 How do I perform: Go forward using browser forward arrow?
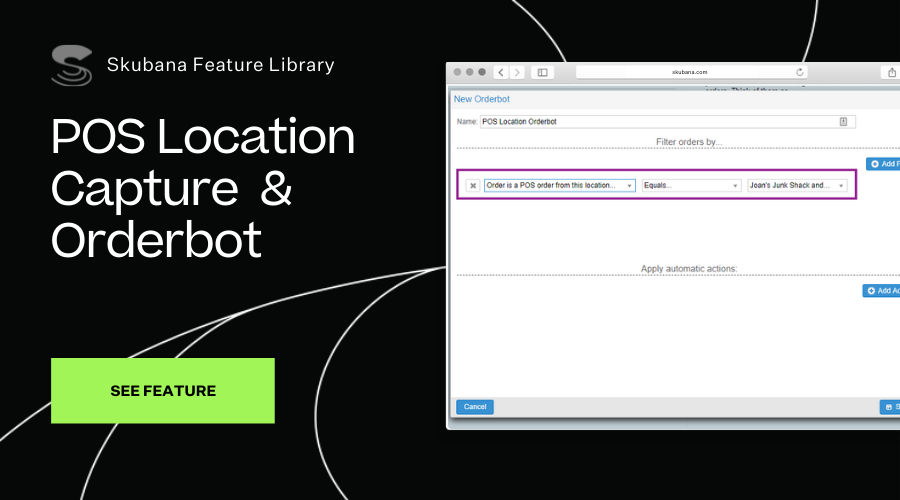(x=517, y=72)
